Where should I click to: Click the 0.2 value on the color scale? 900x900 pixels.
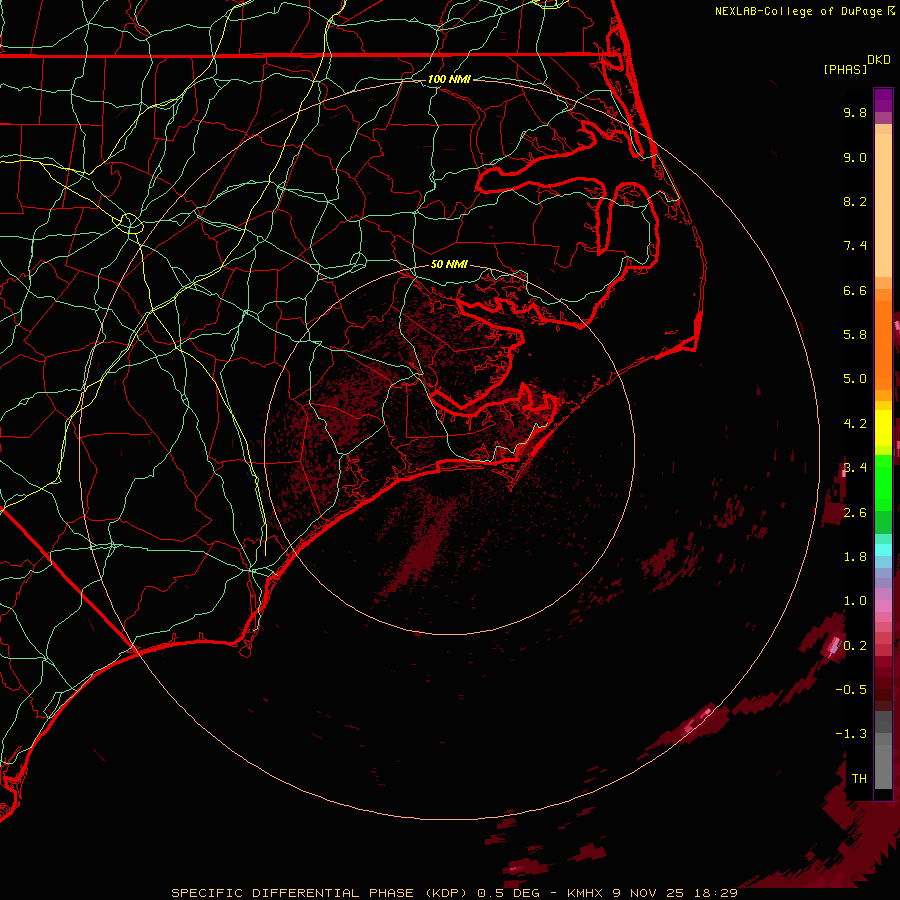pos(855,646)
